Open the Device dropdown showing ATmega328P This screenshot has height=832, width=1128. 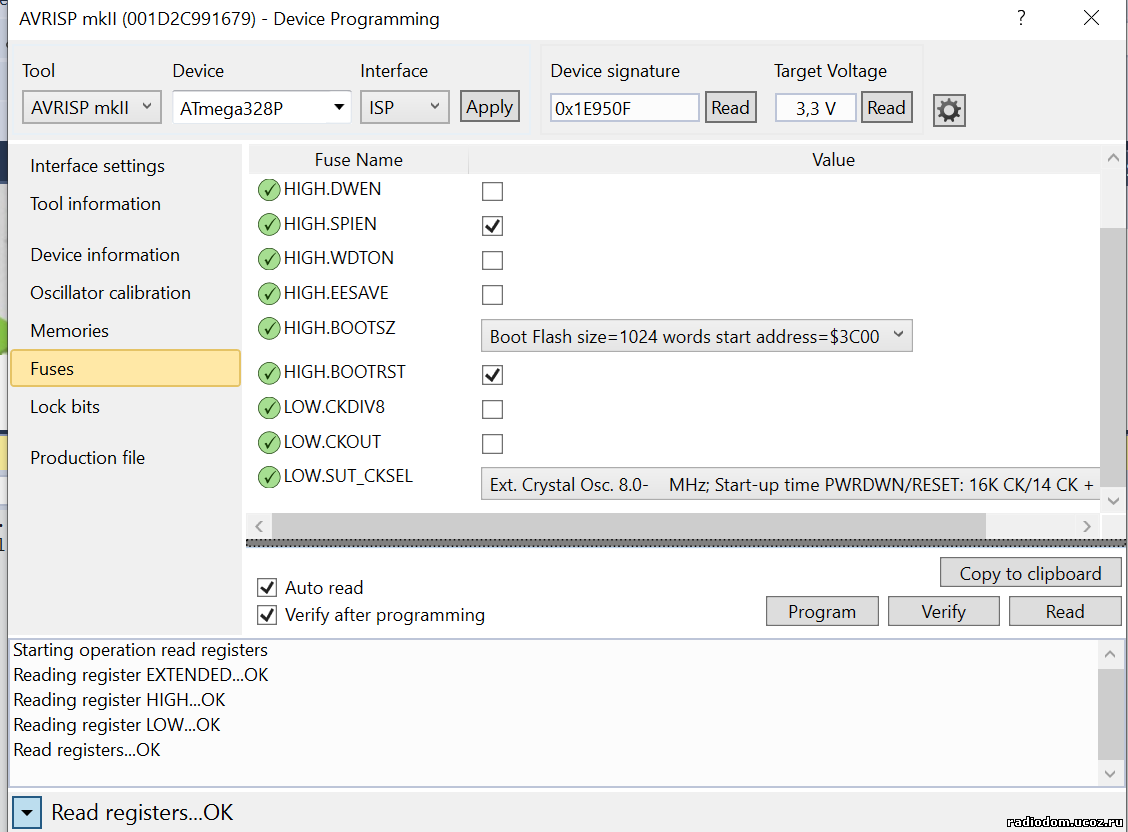tap(261, 108)
